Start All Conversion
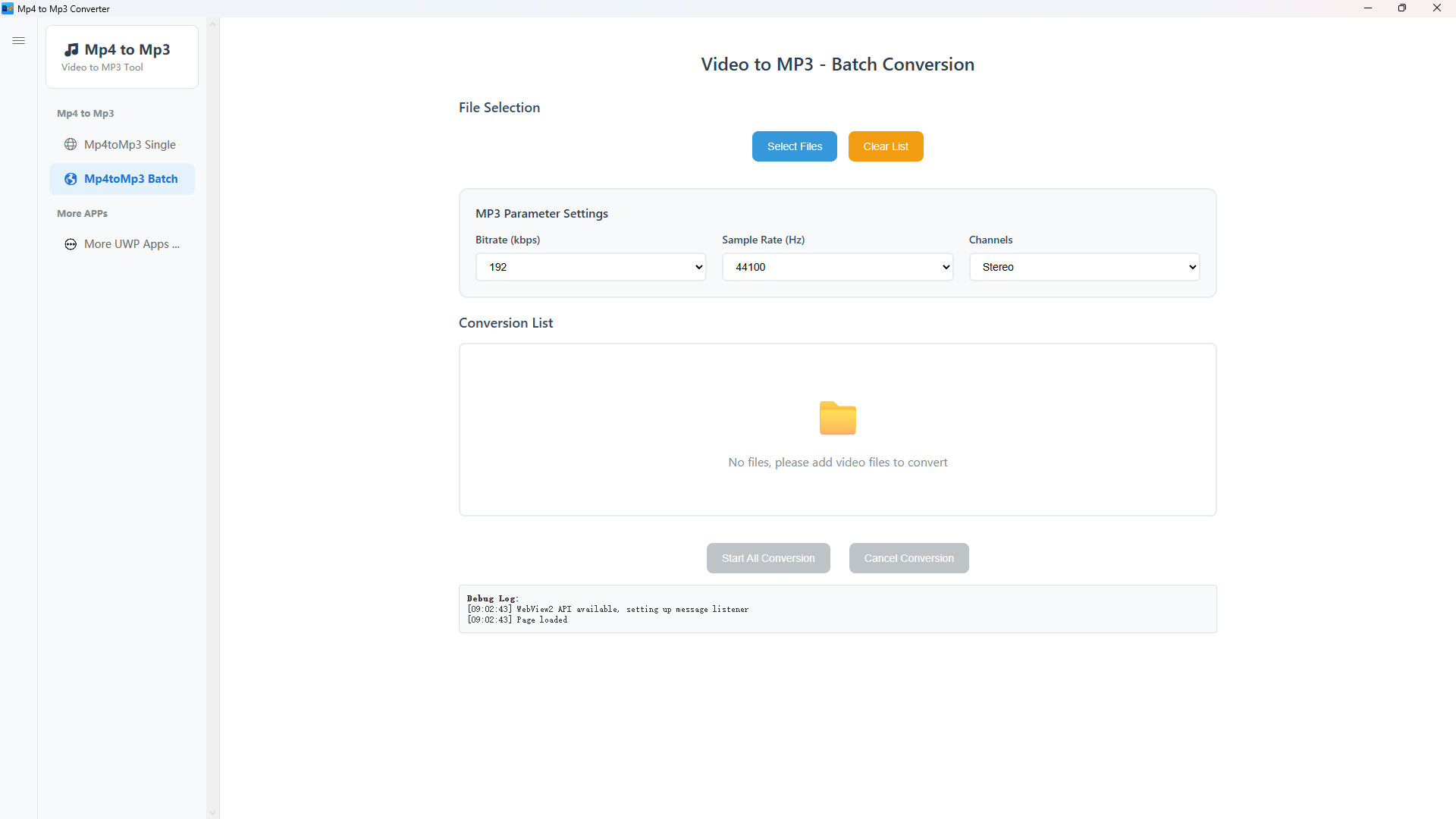Screen dimensions: 1456x819 pos(768,557)
